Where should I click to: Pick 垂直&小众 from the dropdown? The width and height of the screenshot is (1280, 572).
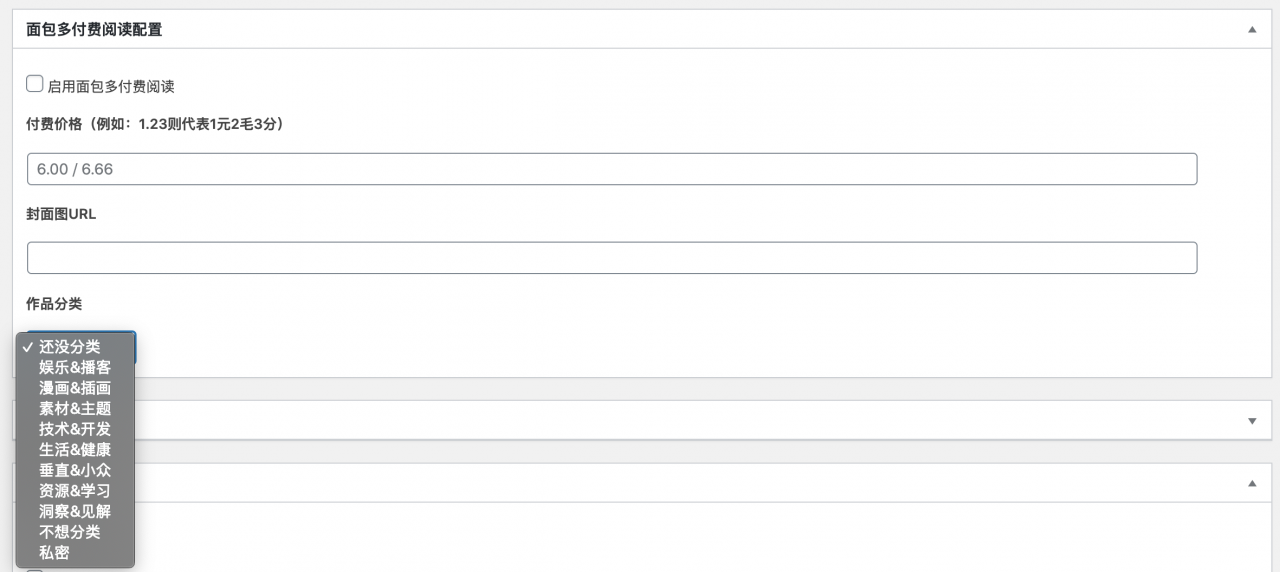click(x=75, y=470)
